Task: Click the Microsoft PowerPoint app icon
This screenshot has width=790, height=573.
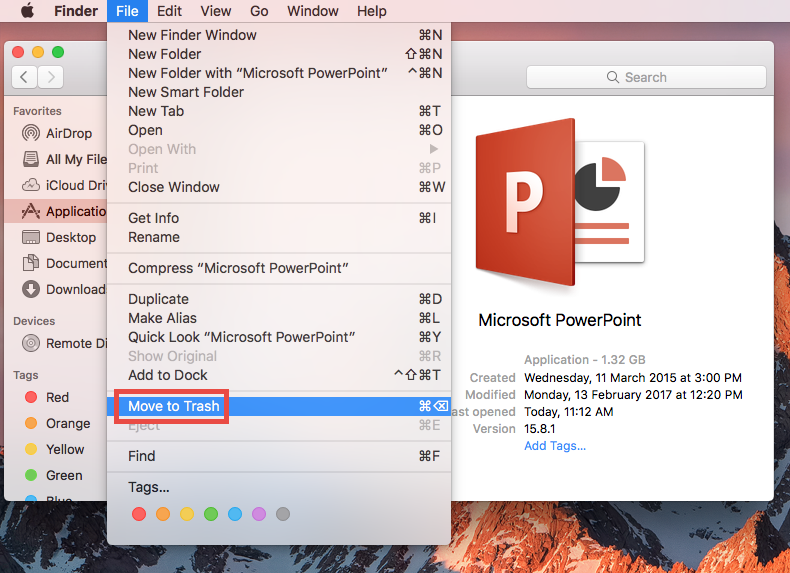Action: click(x=559, y=204)
